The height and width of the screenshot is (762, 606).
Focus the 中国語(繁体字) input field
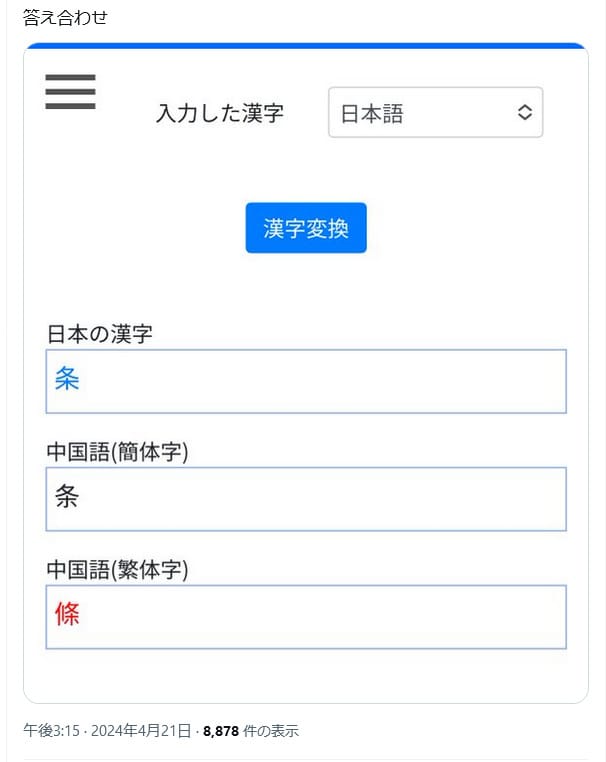pyautogui.click(x=306, y=617)
